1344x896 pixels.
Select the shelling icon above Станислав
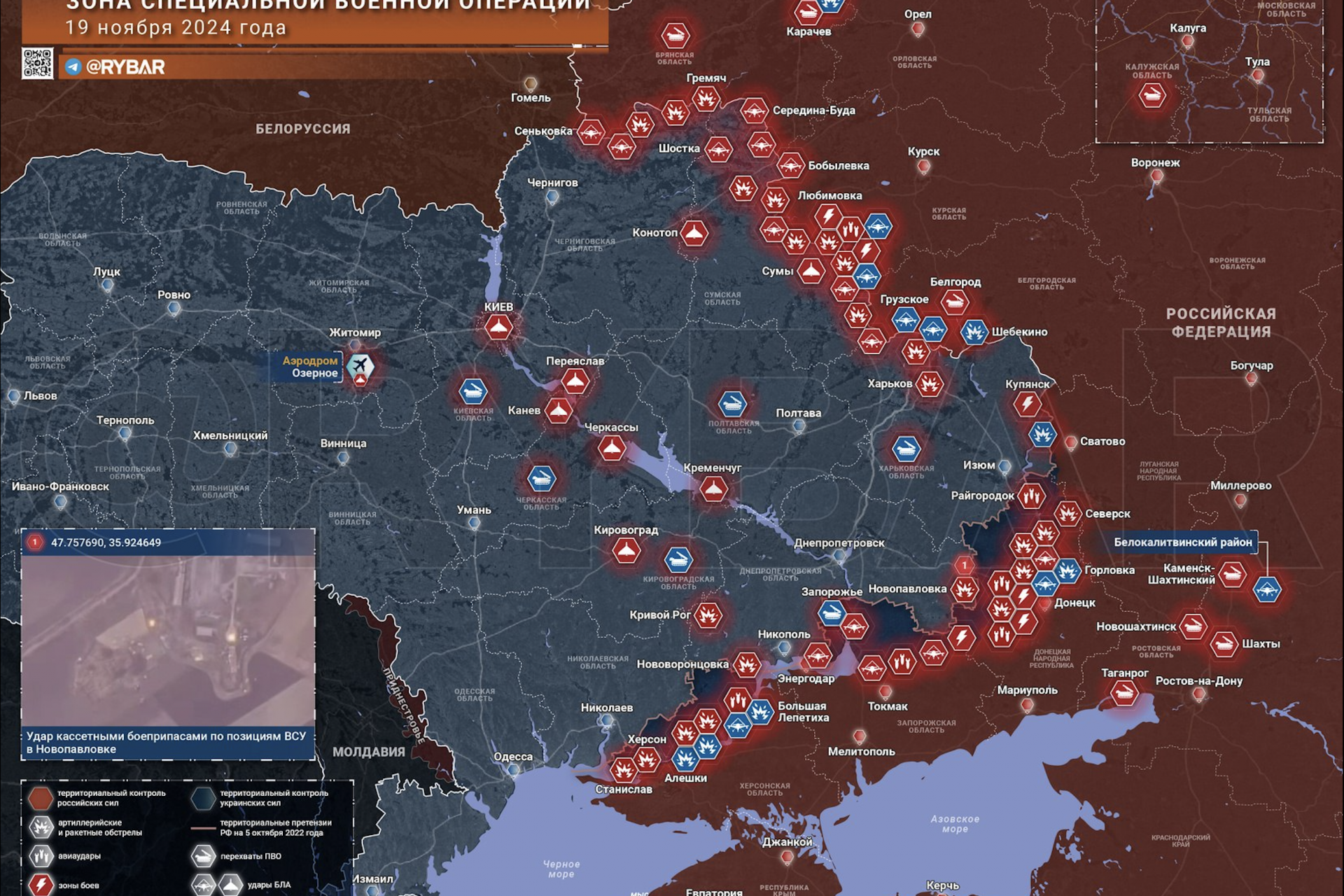(623, 769)
